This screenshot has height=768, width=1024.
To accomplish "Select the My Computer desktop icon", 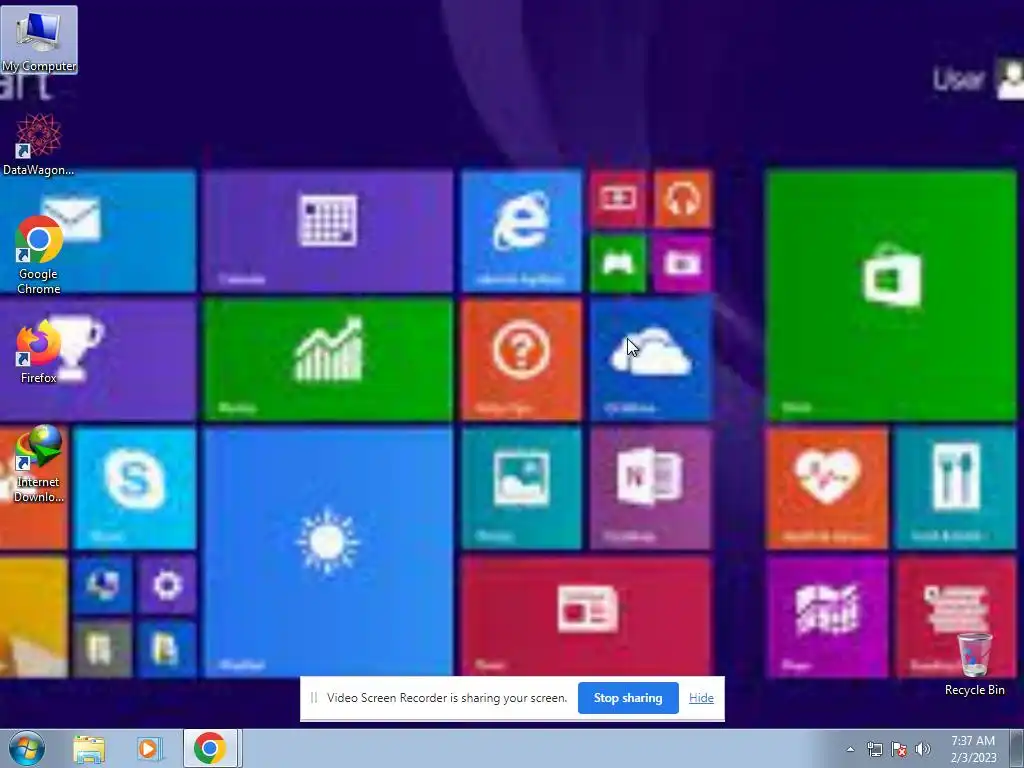I will click(39, 40).
